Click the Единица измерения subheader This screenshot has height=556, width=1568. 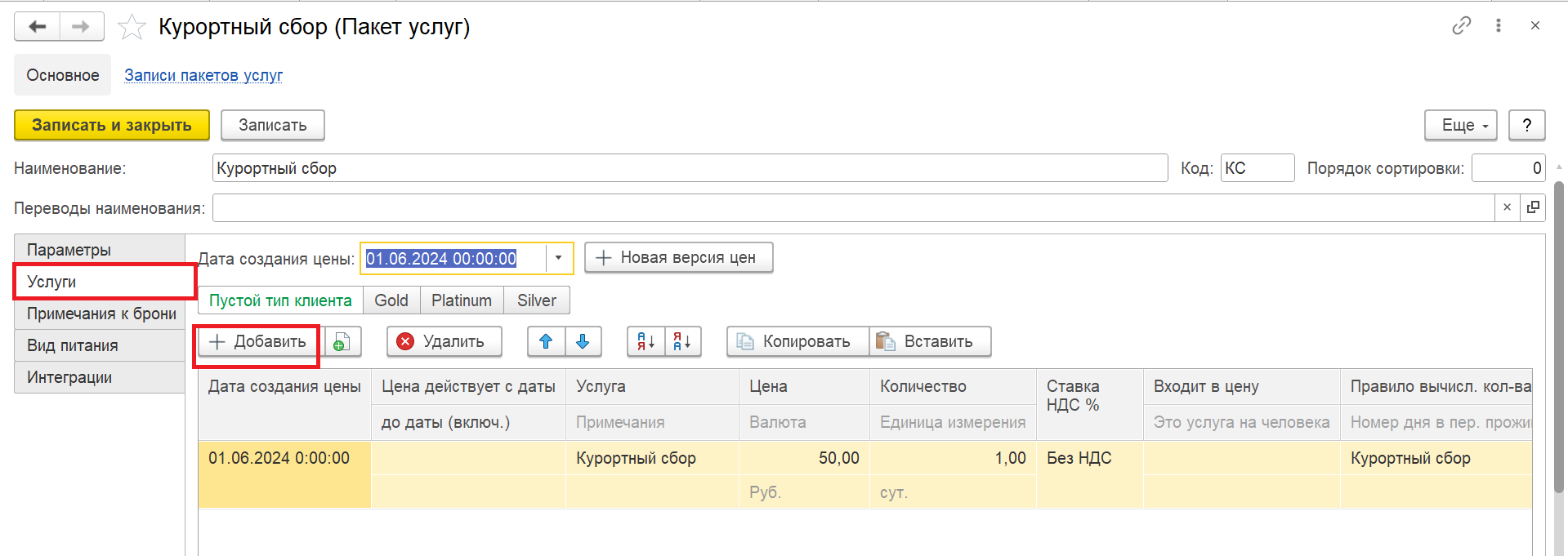(x=953, y=422)
